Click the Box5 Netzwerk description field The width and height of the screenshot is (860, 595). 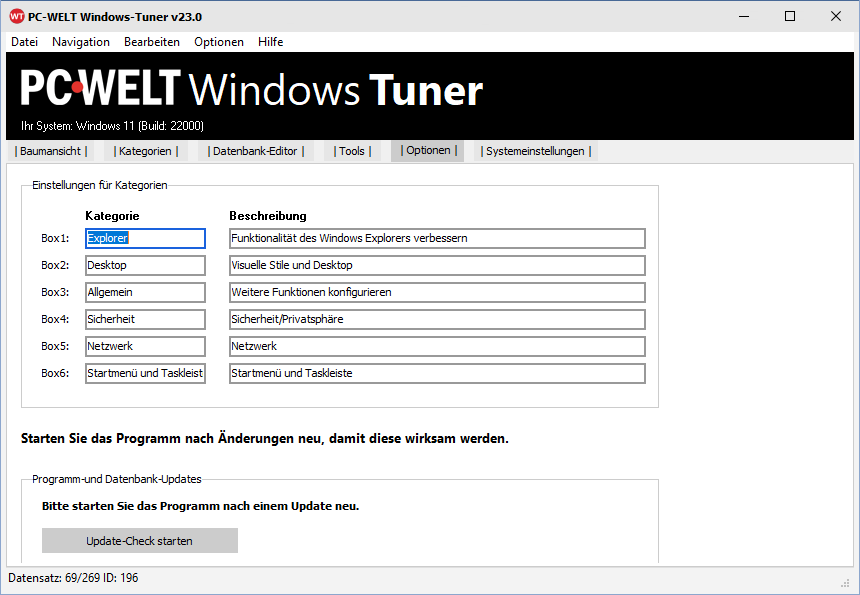(437, 346)
